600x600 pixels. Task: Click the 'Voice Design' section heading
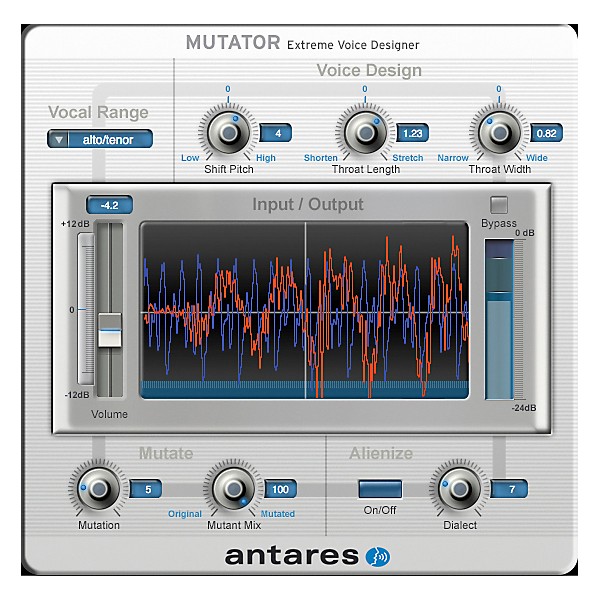[x=369, y=71]
